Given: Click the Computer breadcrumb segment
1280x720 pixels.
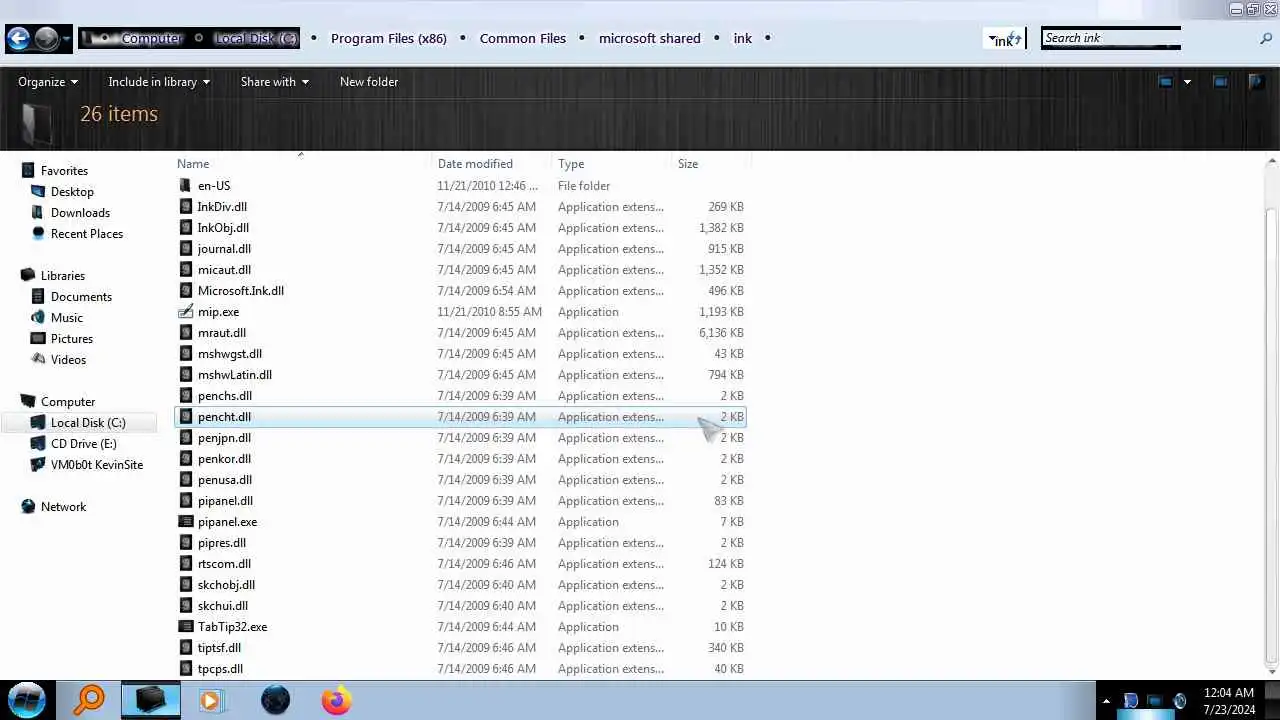Looking at the screenshot, I should click(151, 39).
